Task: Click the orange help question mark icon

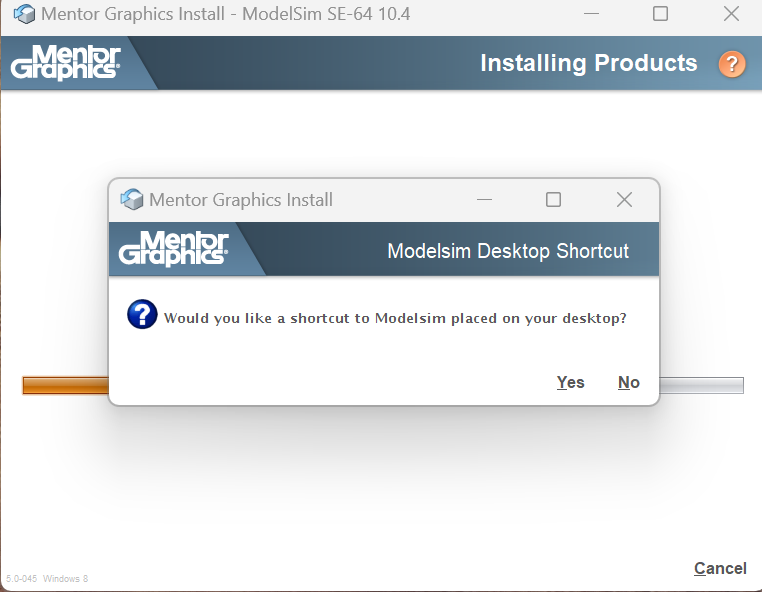Action: (x=732, y=64)
